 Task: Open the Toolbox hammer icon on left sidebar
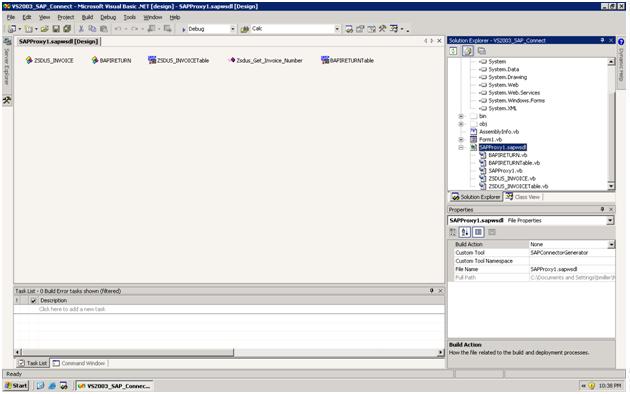tap(7, 100)
